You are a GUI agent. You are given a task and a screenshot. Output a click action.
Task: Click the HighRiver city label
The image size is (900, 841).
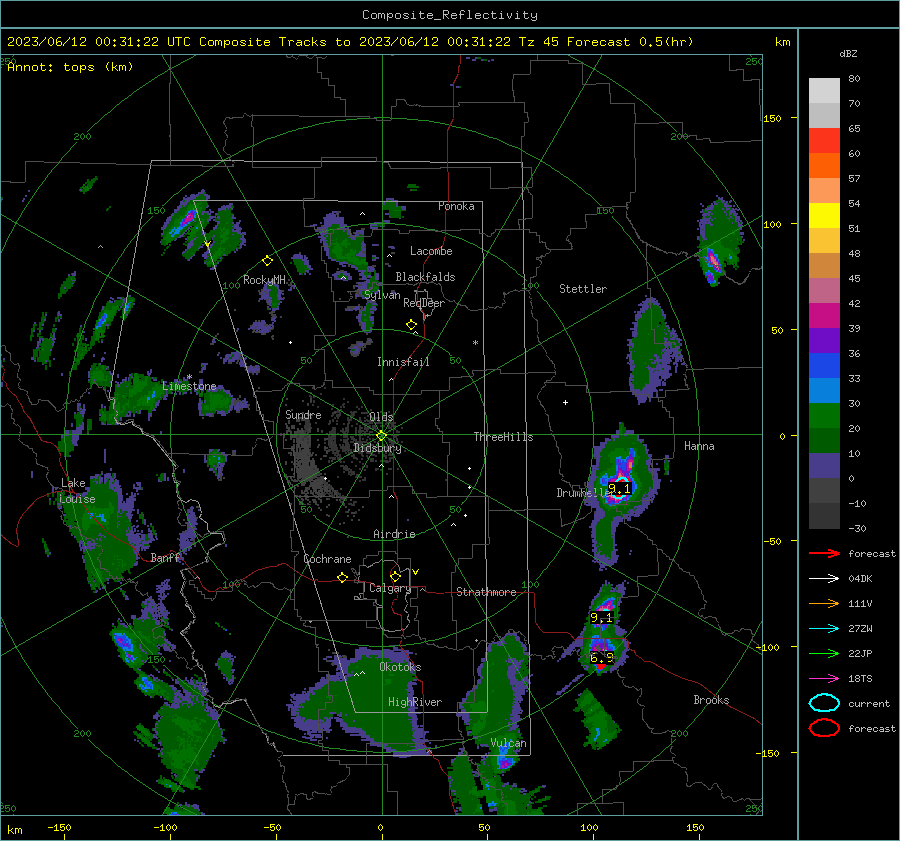tap(415, 702)
